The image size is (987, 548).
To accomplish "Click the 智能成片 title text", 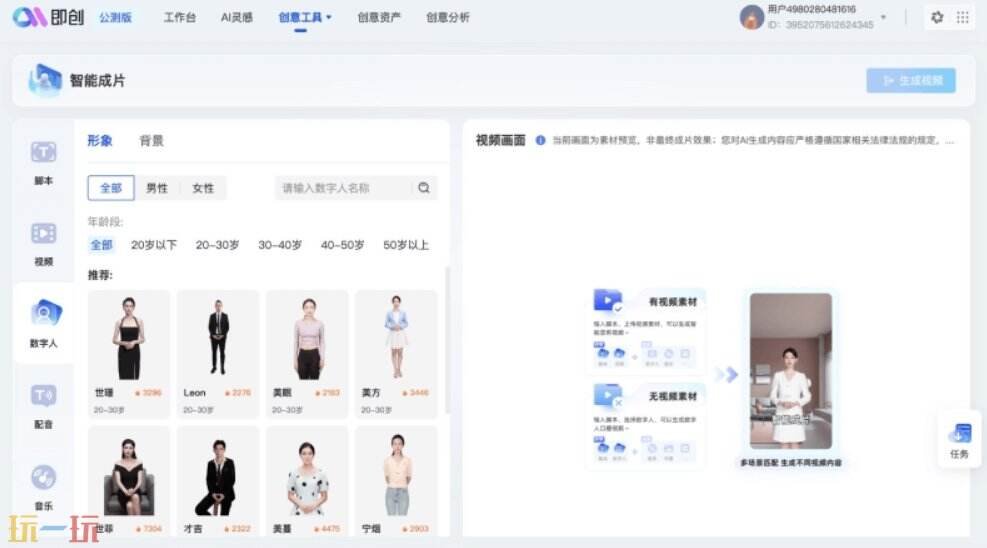I will pos(97,81).
